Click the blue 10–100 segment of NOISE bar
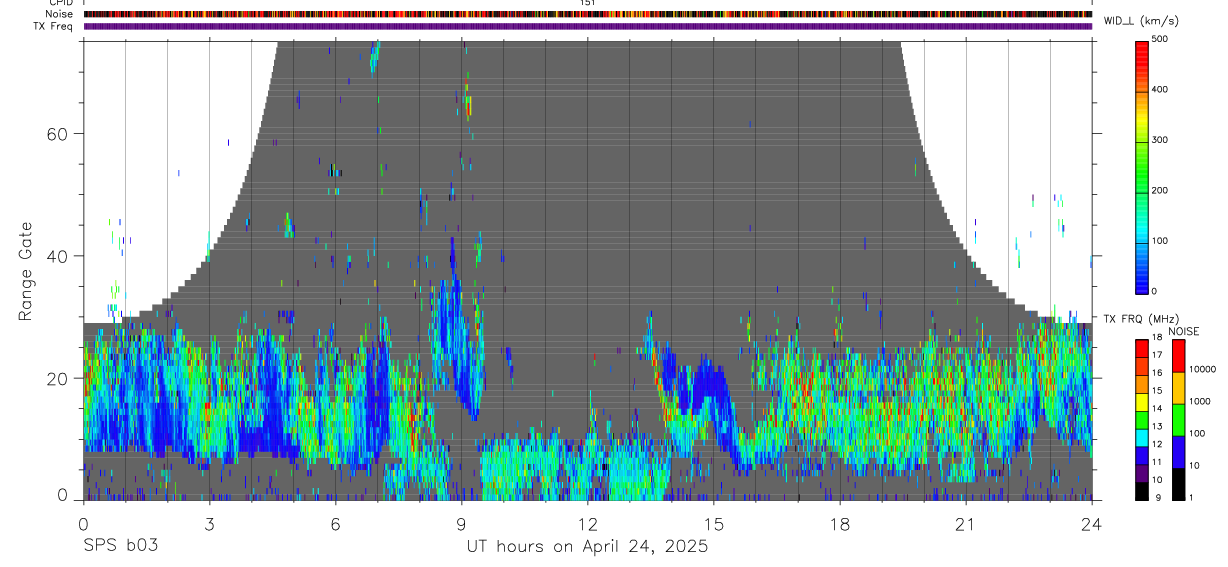 tap(1178, 451)
